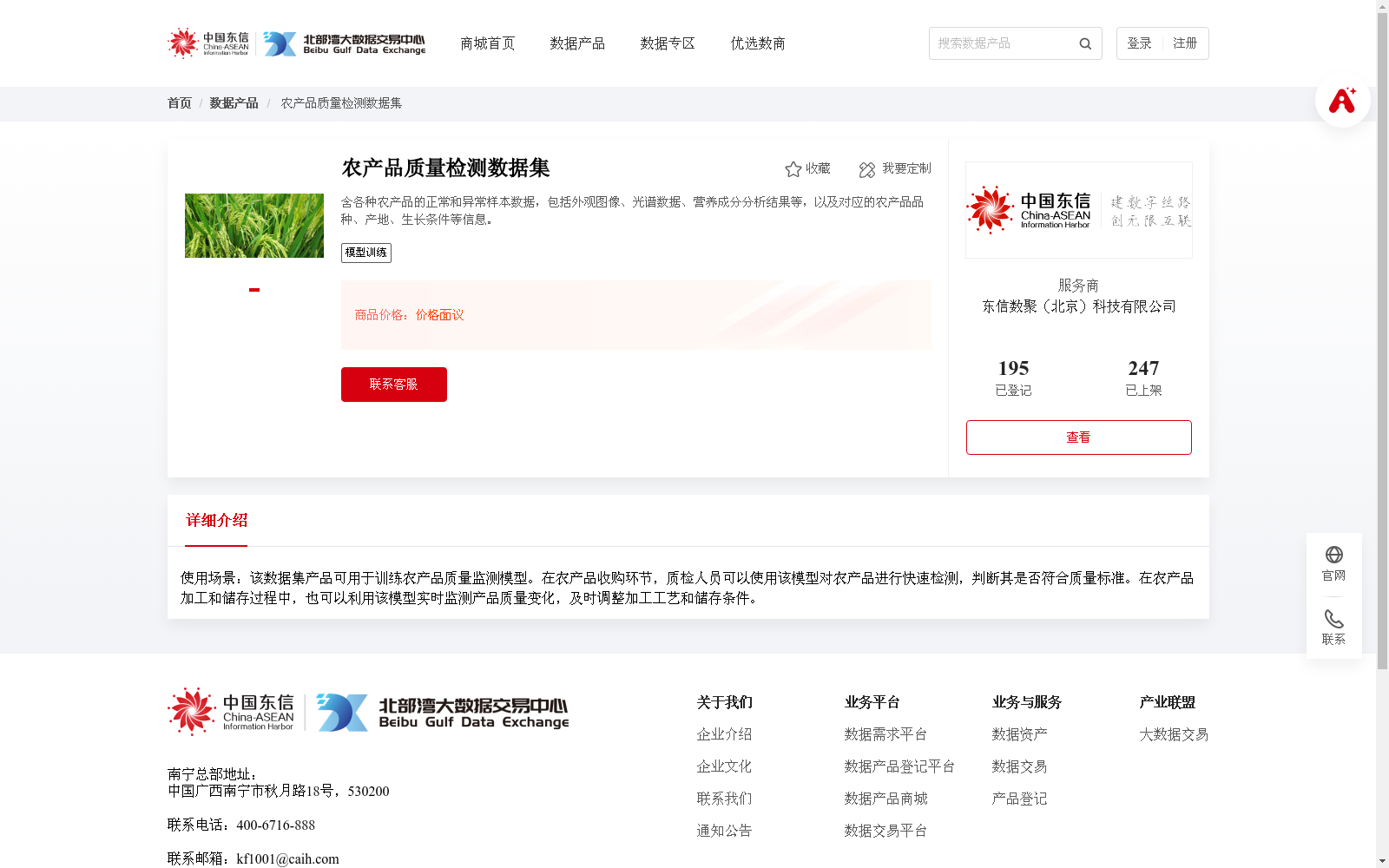1389x868 pixels.
Task: Click the 商品价格：价格面议 text
Action: click(x=409, y=315)
